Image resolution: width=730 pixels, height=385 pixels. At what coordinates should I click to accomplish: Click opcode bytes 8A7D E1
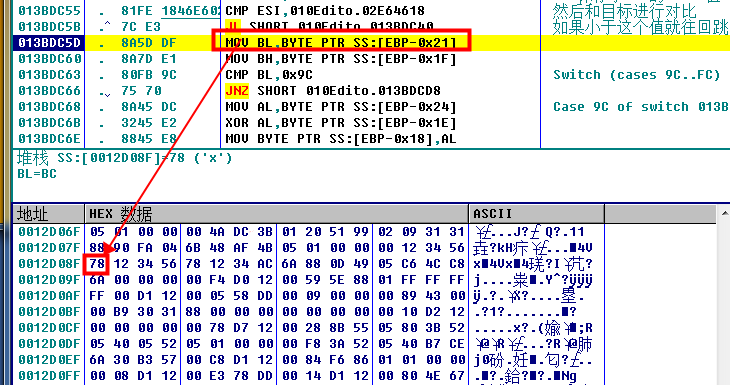(149, 59)
